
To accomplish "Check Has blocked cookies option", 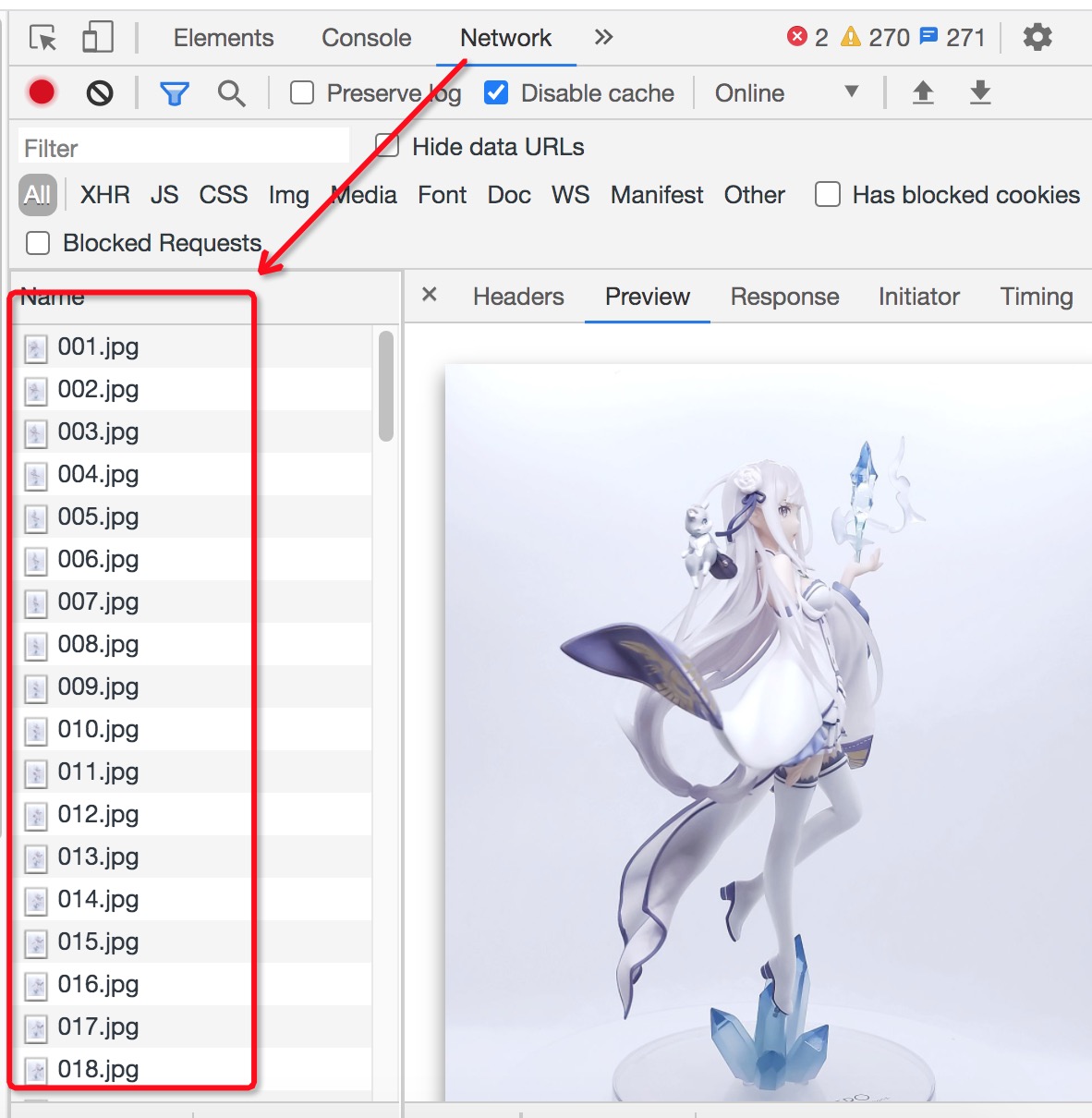I will tap(828, 194).
